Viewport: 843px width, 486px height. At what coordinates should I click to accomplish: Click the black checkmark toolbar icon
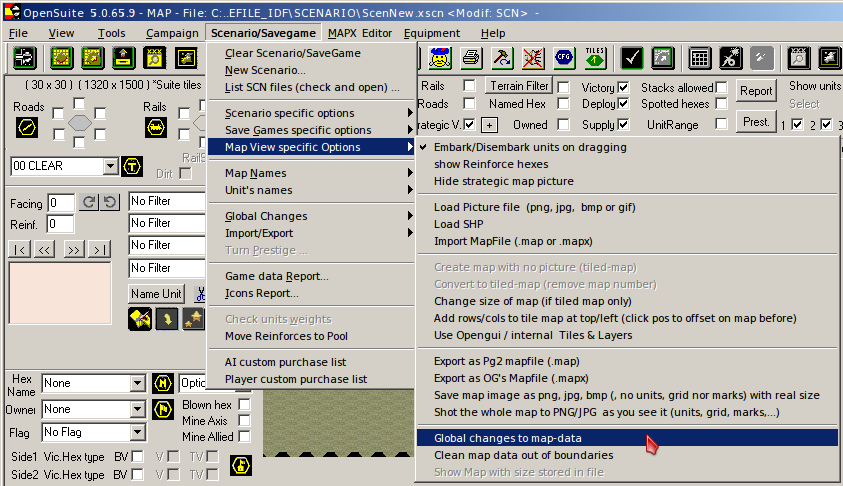(x=632, y=58)
